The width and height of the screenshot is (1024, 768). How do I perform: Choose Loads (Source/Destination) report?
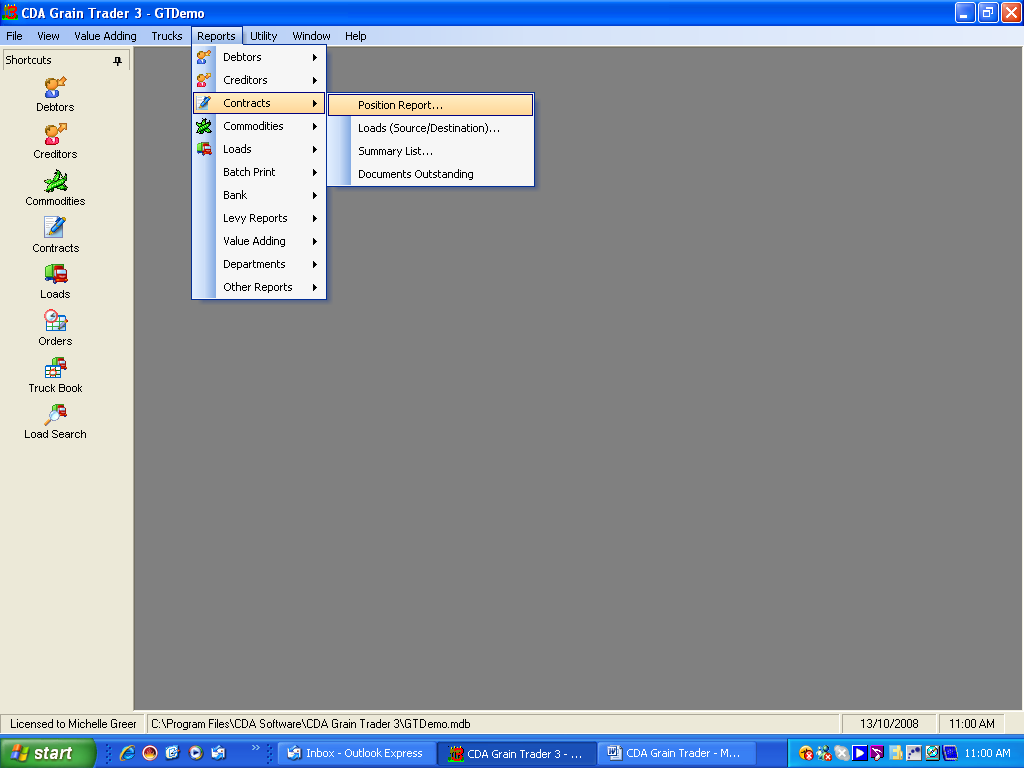[428, 128]
